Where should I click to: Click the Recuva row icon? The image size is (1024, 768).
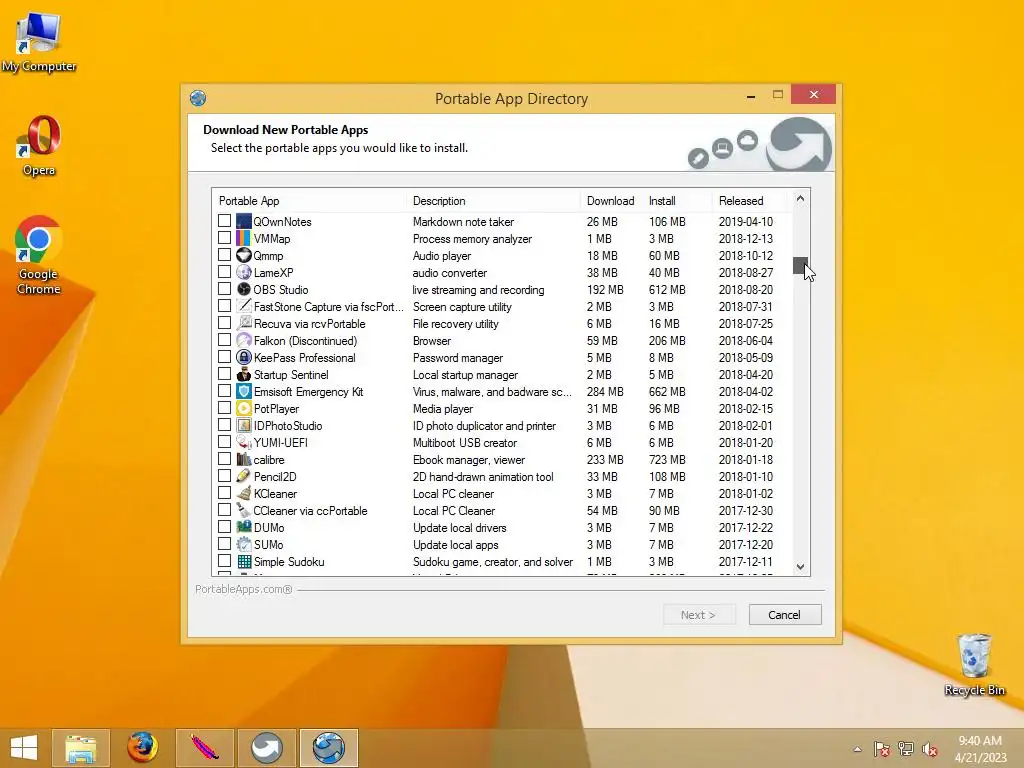tap(244, 323)
